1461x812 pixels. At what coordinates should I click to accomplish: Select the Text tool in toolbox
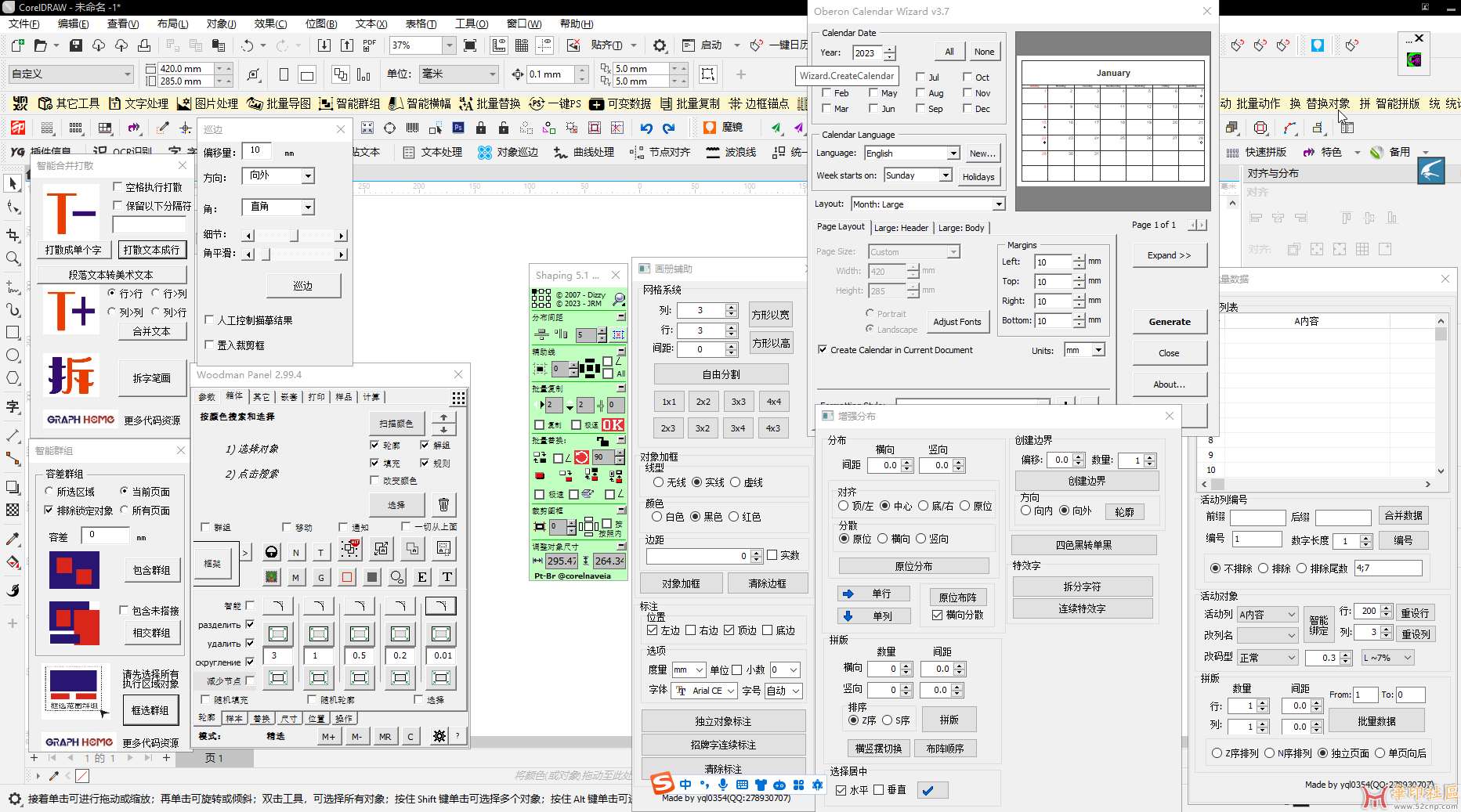coord(13,406)
